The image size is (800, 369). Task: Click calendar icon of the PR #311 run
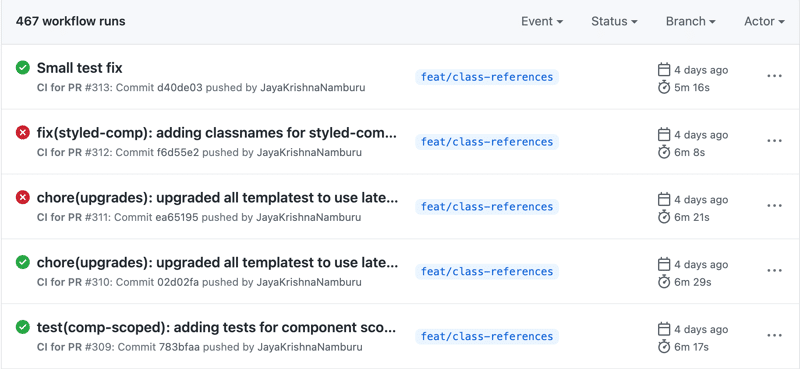[x=664, y=199]
